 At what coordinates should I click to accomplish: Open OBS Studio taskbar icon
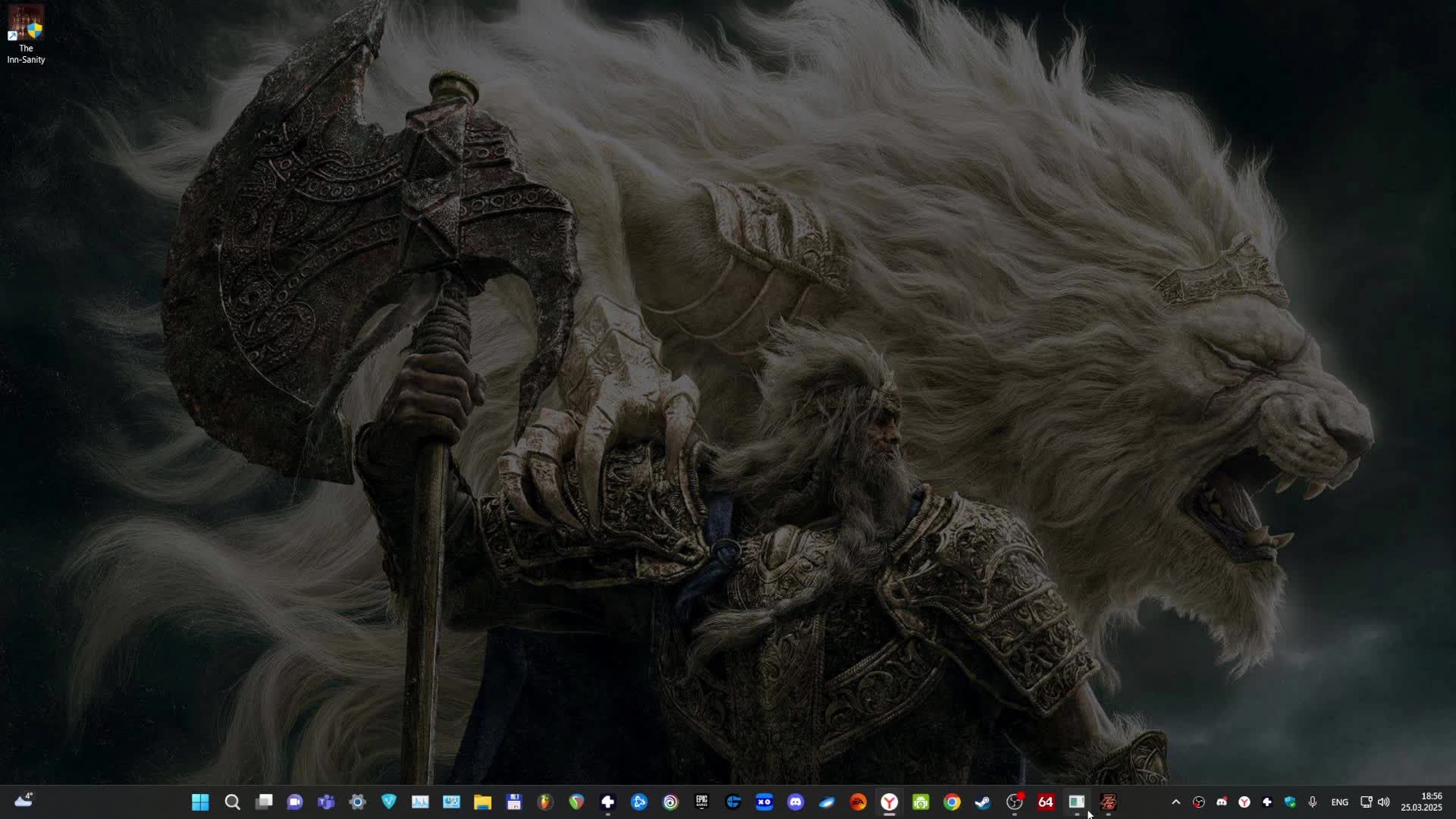click(1015, 802)
